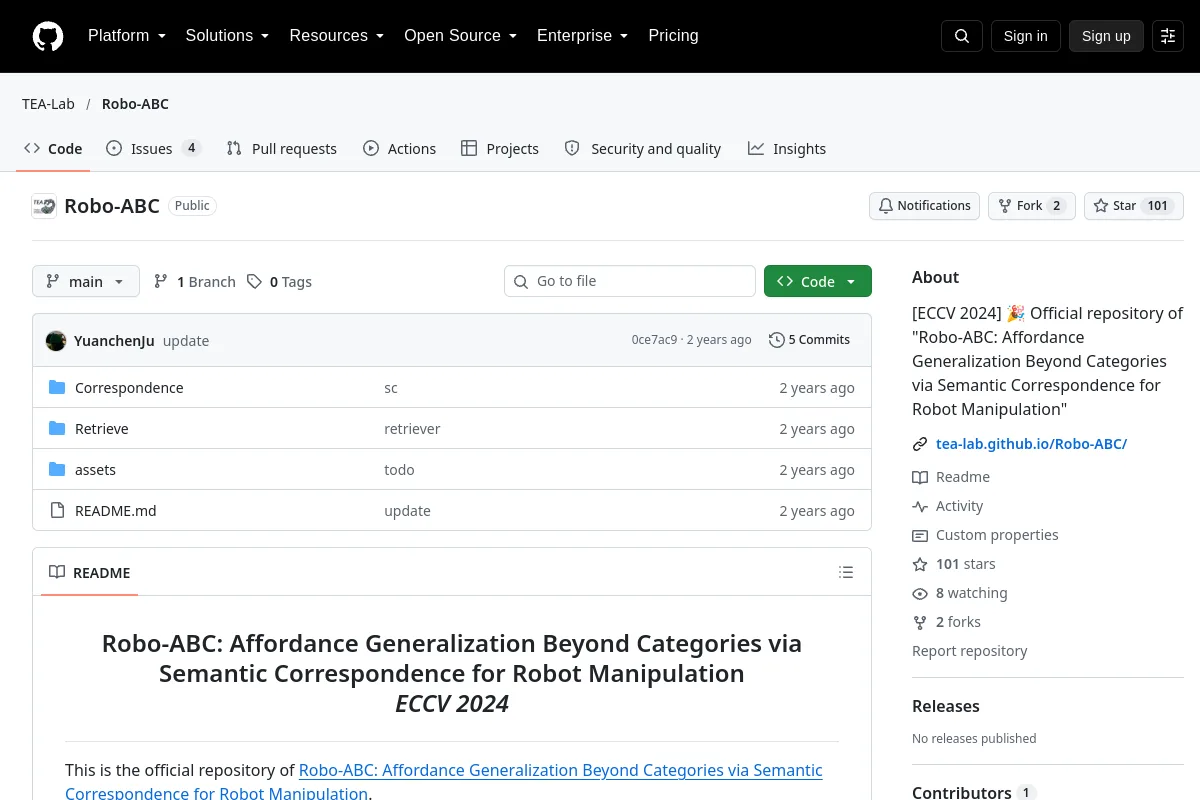
Task: Click the Custom properties note icon
Action: tap(920, 536)
